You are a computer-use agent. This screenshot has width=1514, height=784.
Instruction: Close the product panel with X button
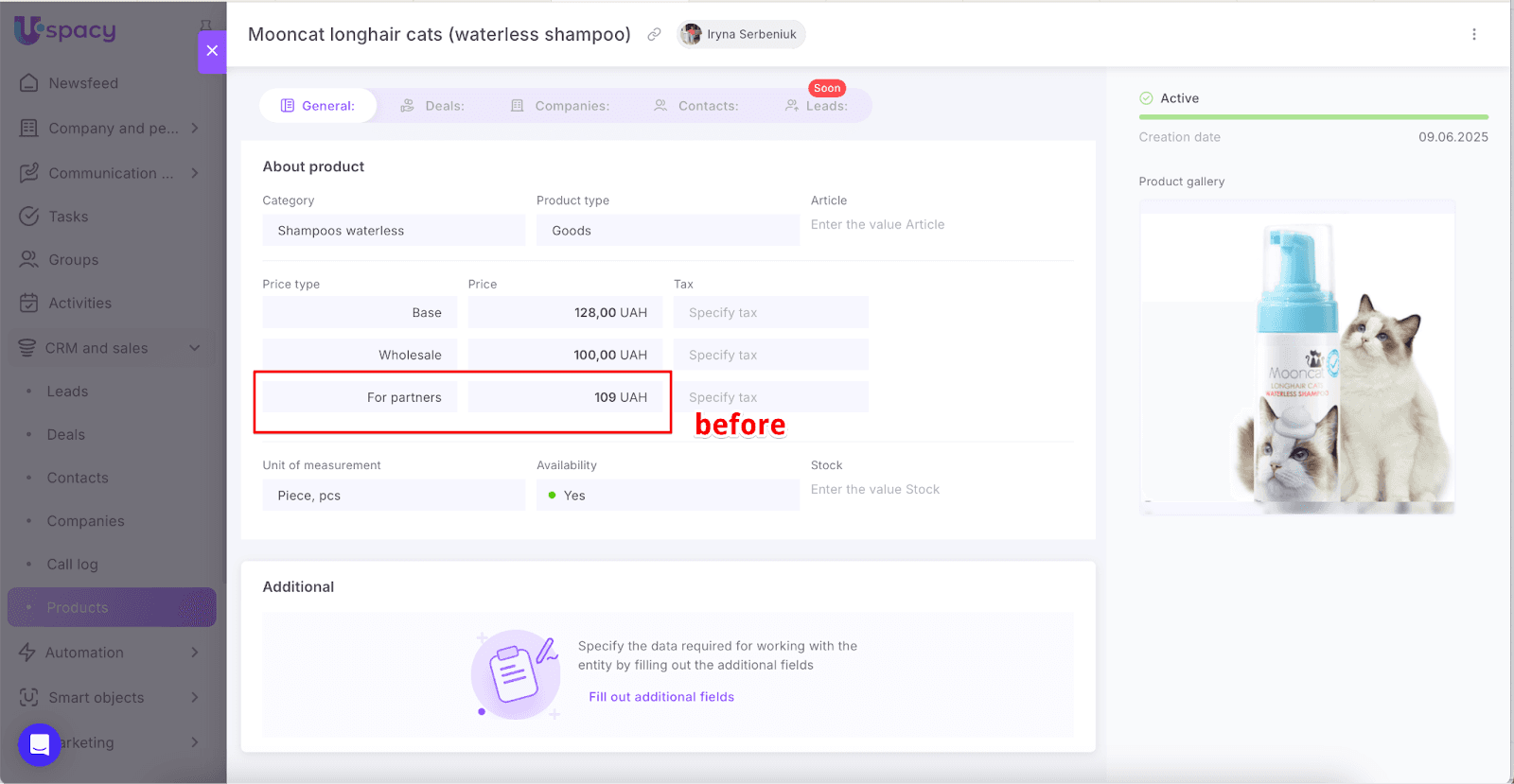click(x=212, y=51)
